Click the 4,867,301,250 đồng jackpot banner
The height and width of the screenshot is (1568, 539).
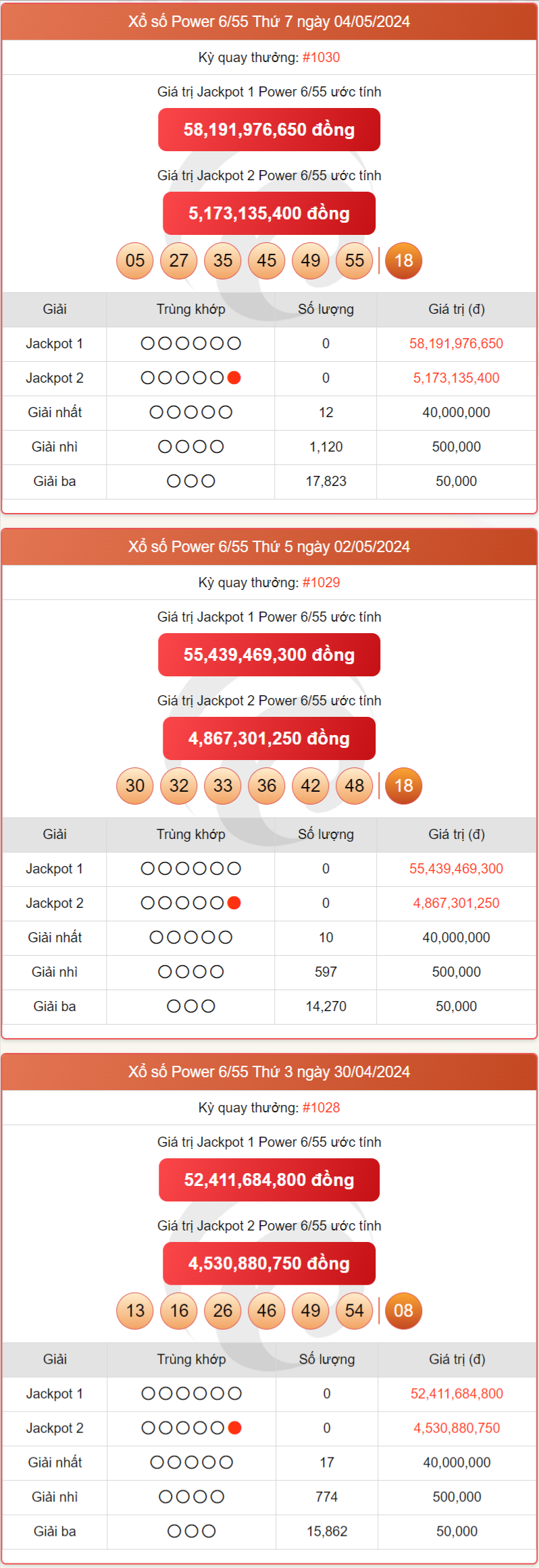tap(269, 738)
